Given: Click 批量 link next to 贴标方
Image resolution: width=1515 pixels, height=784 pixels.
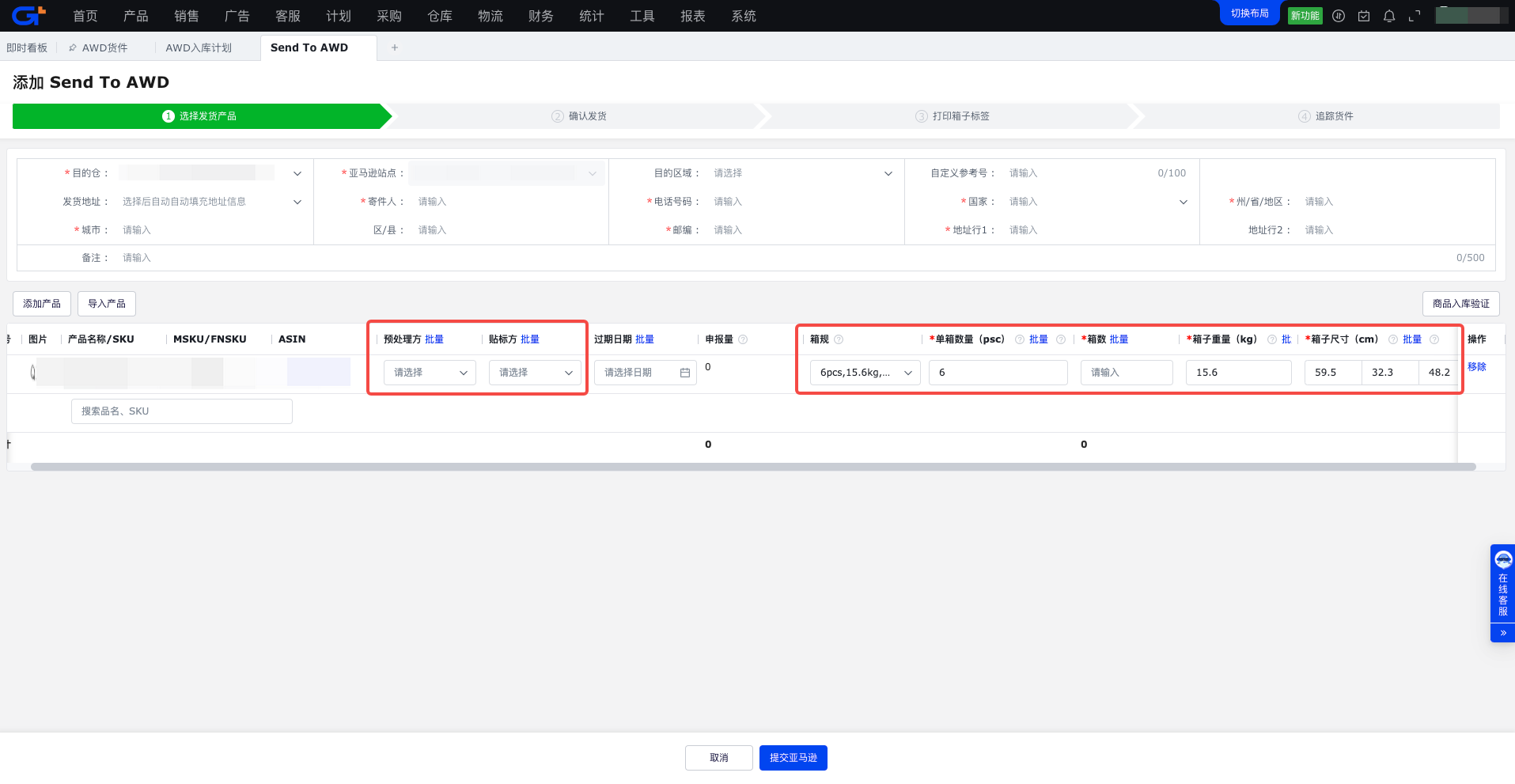Looking at the screenshot, I should coord(530,339).
